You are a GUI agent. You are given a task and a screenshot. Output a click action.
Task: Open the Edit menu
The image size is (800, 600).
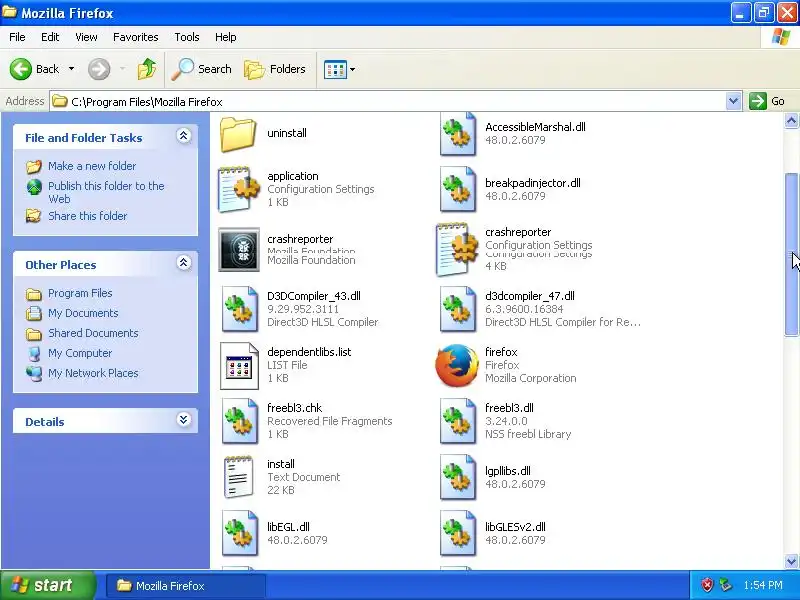[50, 37]
